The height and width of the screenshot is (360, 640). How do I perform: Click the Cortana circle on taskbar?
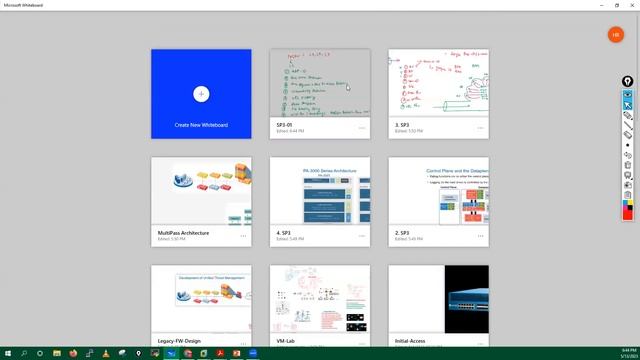[40, 353]
